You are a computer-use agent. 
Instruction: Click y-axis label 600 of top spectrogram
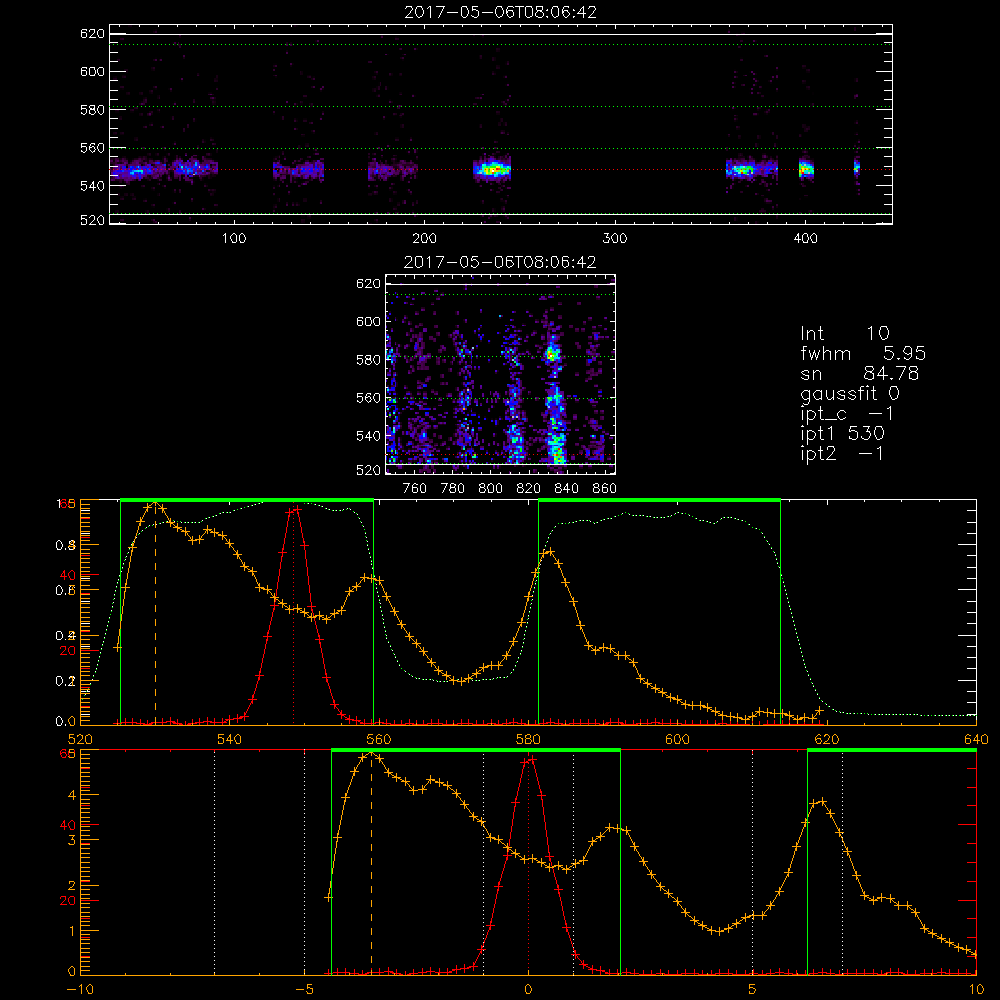(x=92, y=71)
